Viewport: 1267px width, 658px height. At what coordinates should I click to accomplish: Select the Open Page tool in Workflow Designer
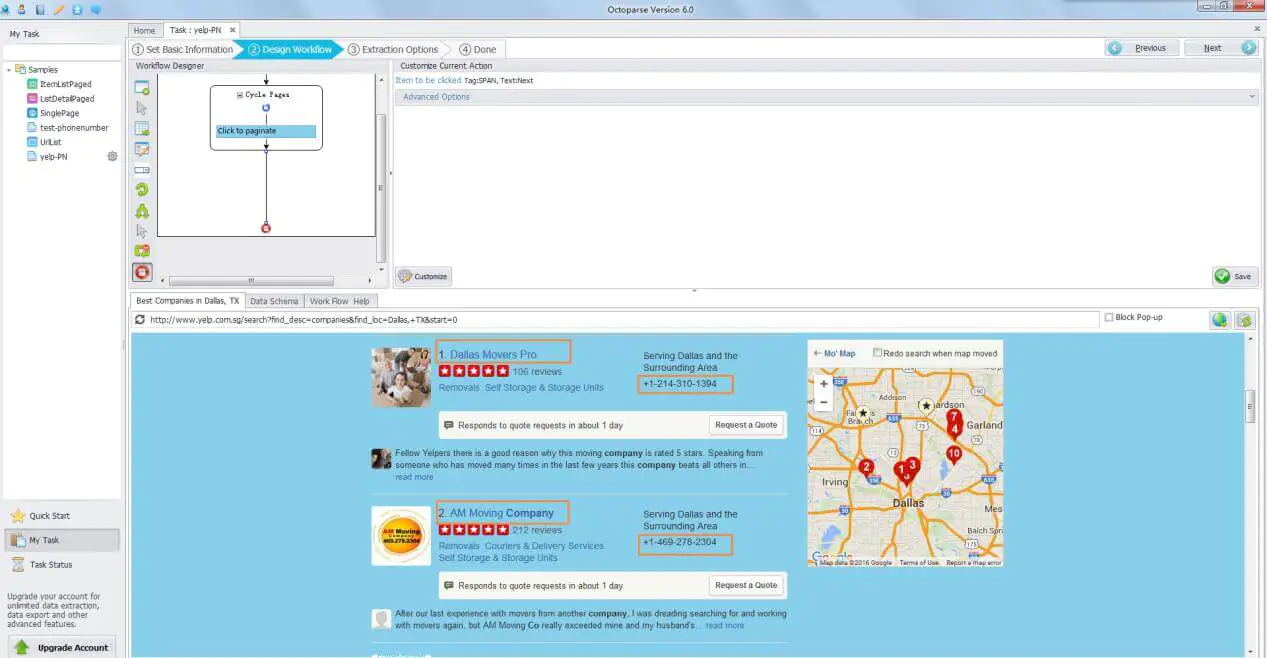point(142,87)
